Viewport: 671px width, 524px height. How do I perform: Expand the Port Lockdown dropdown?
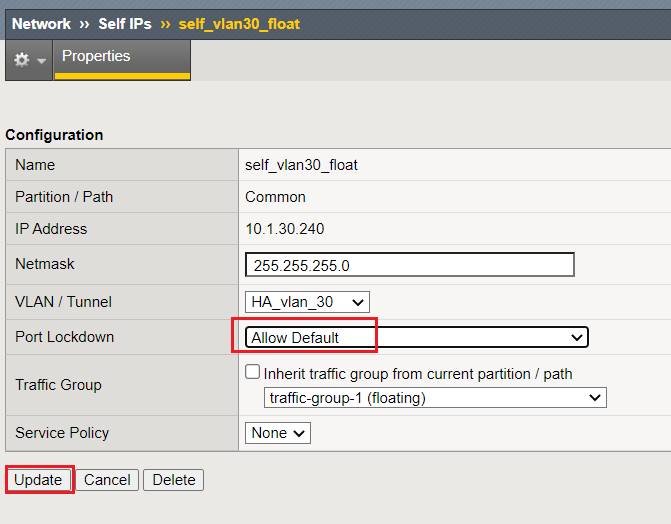tap(417, 337)
